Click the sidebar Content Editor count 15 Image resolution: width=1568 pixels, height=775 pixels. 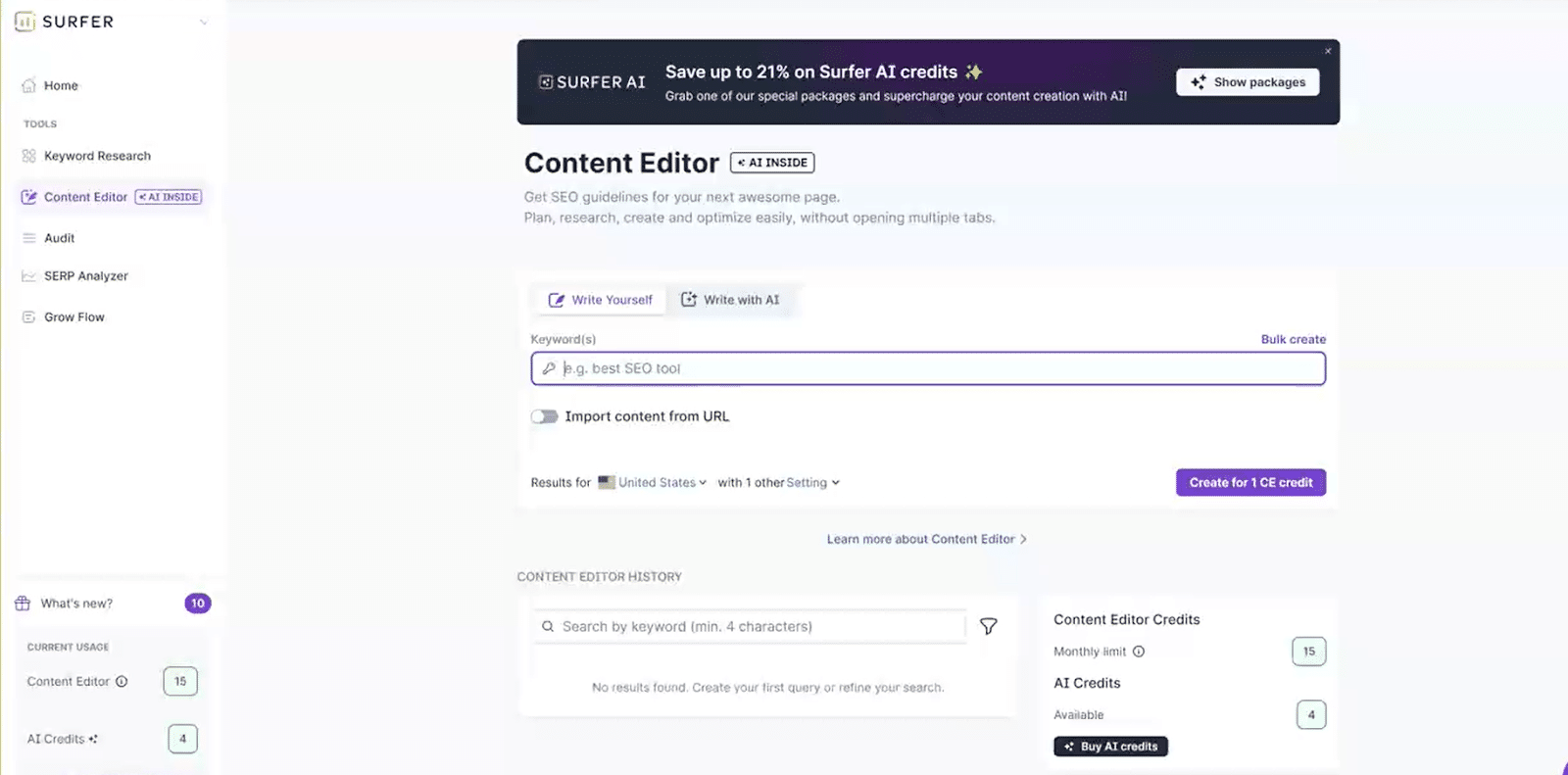click(x=180, y=681)
